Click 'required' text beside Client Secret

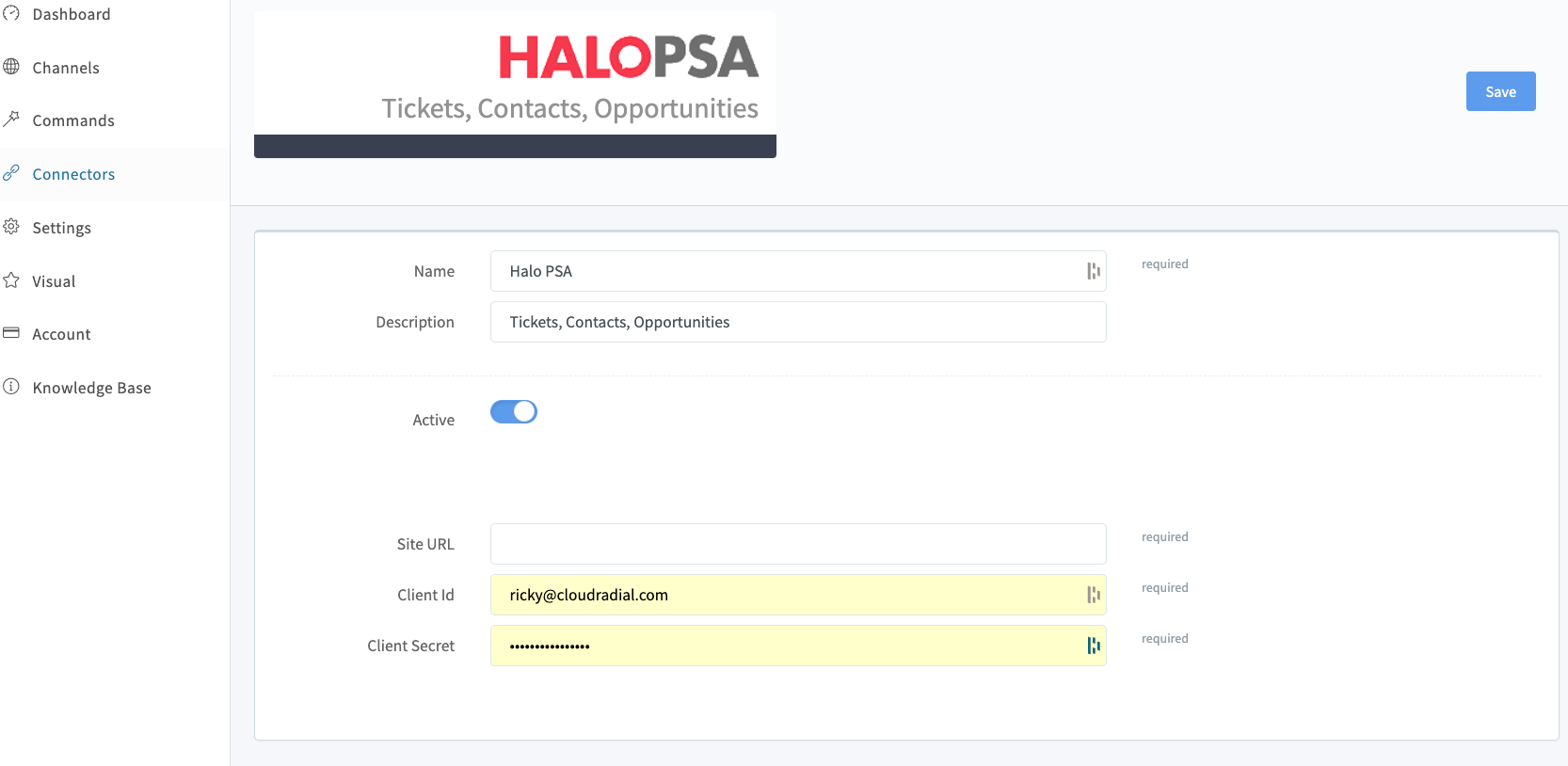click(1165, 639)
